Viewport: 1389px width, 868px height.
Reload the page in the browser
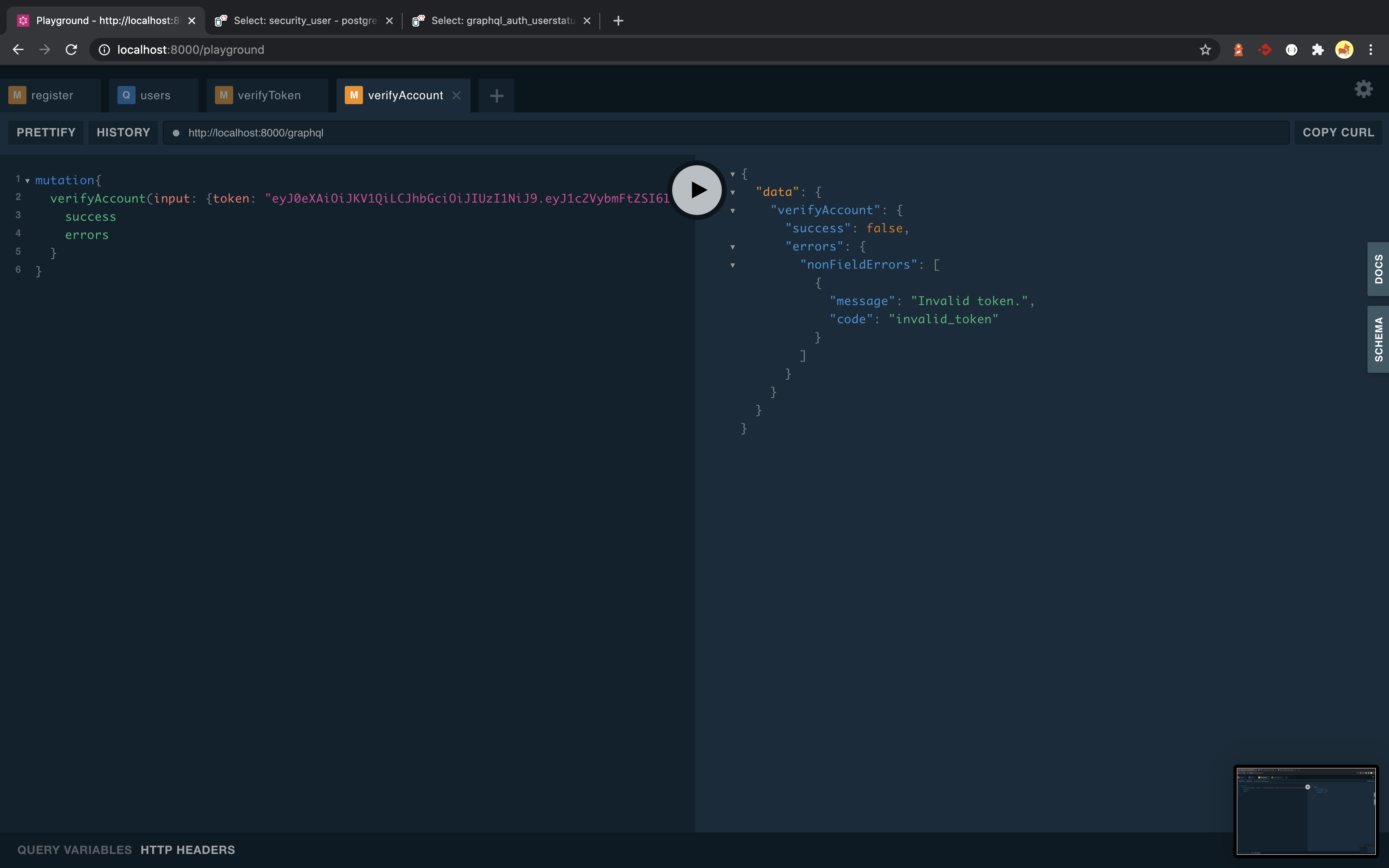point(71,50)
